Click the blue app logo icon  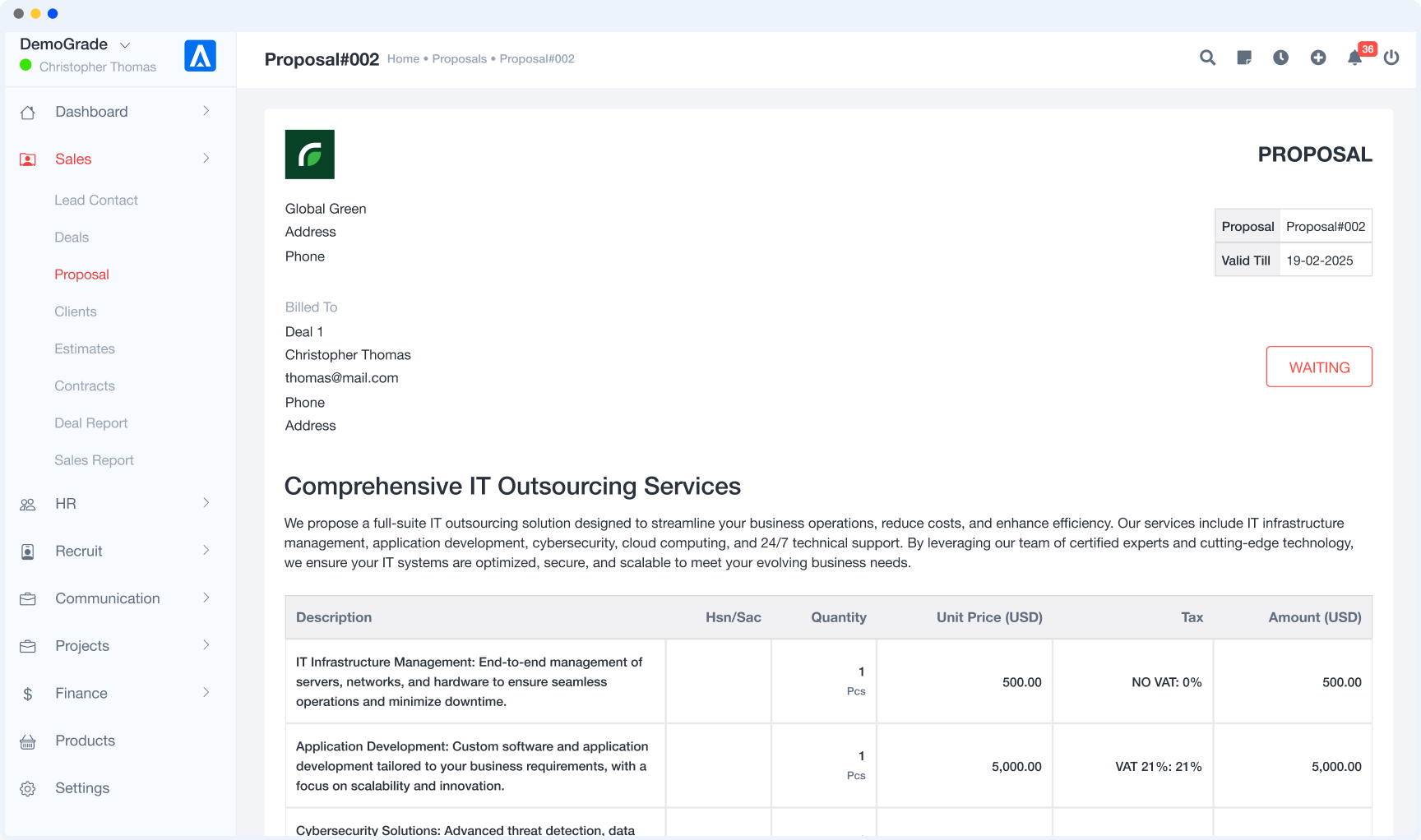pos(200,56)
